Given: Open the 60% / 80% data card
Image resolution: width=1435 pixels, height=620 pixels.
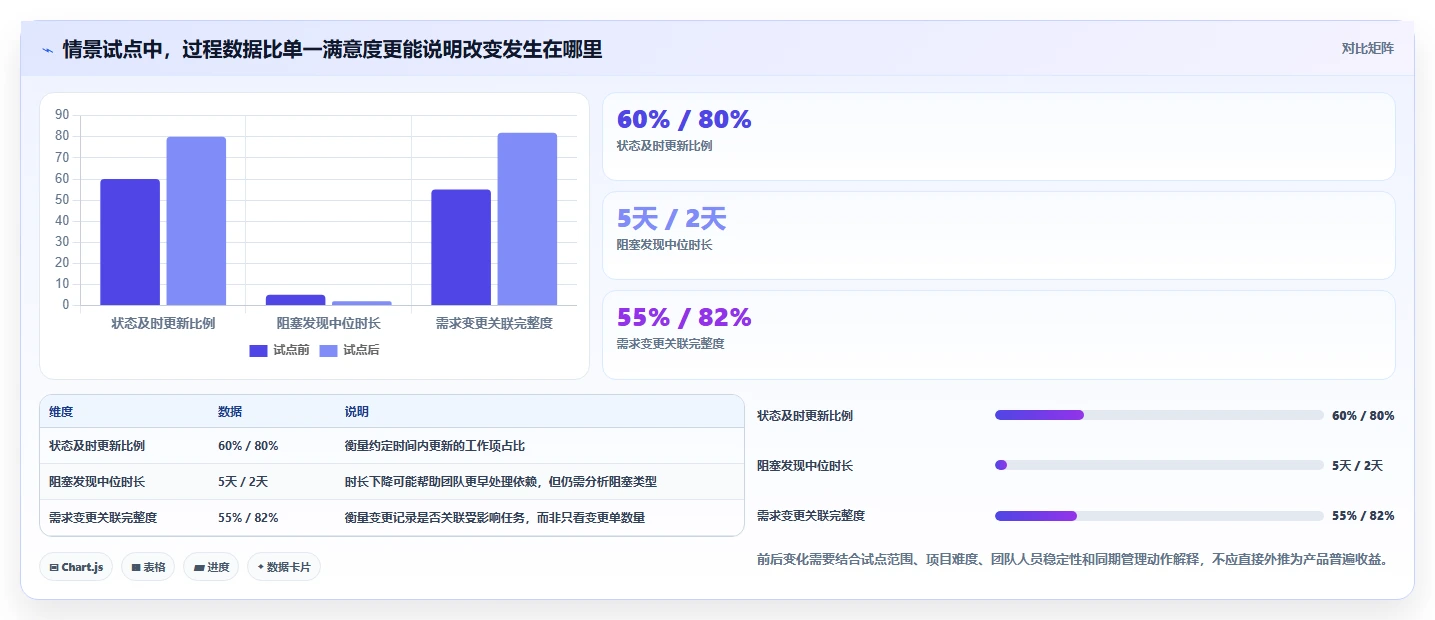Looking at the screenshot, I should pyautogui.click(x=998, y=137).
